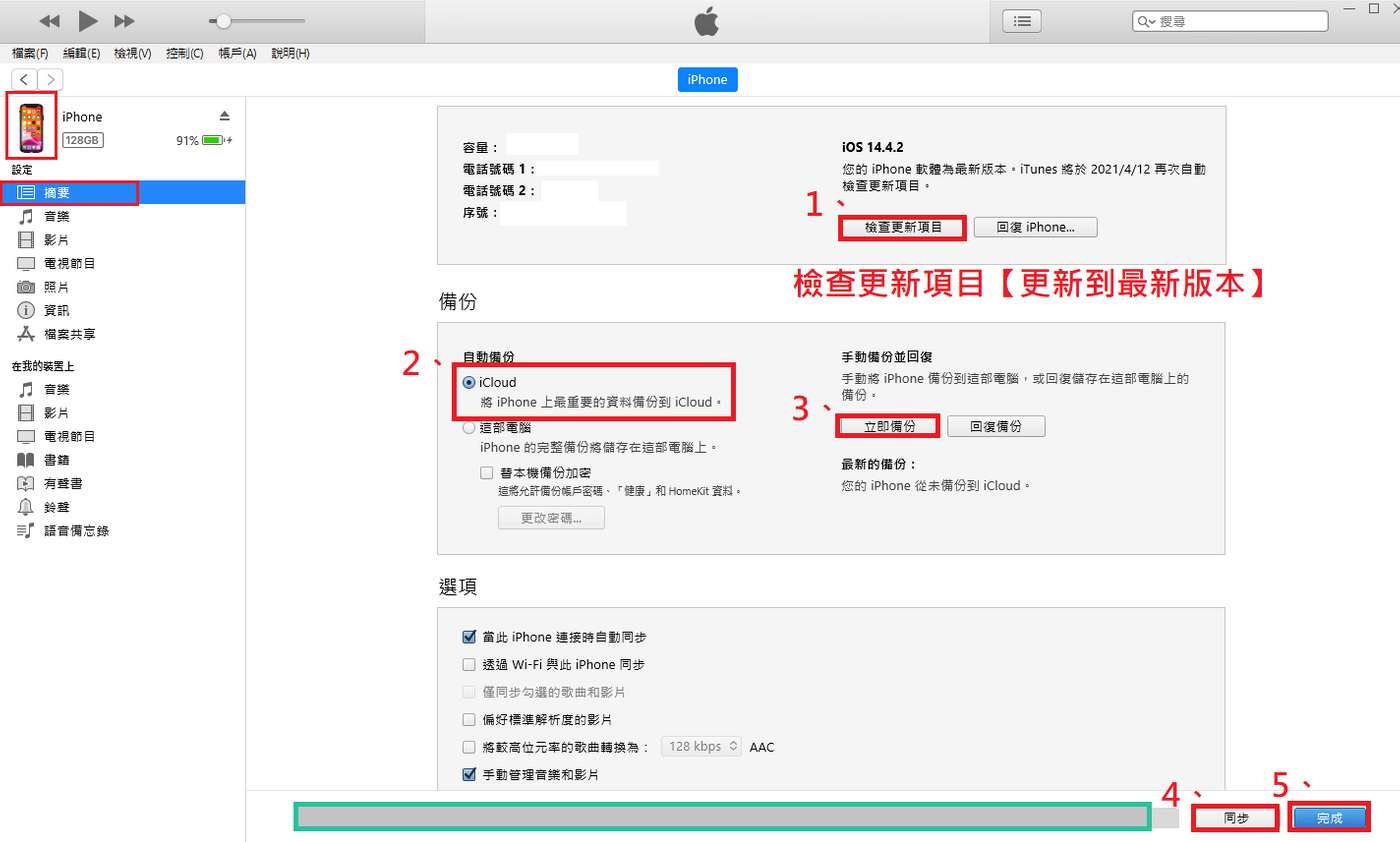1400x842 pixels.
Task: Click 檢查更新項目 button
Action: pos(903,228)
